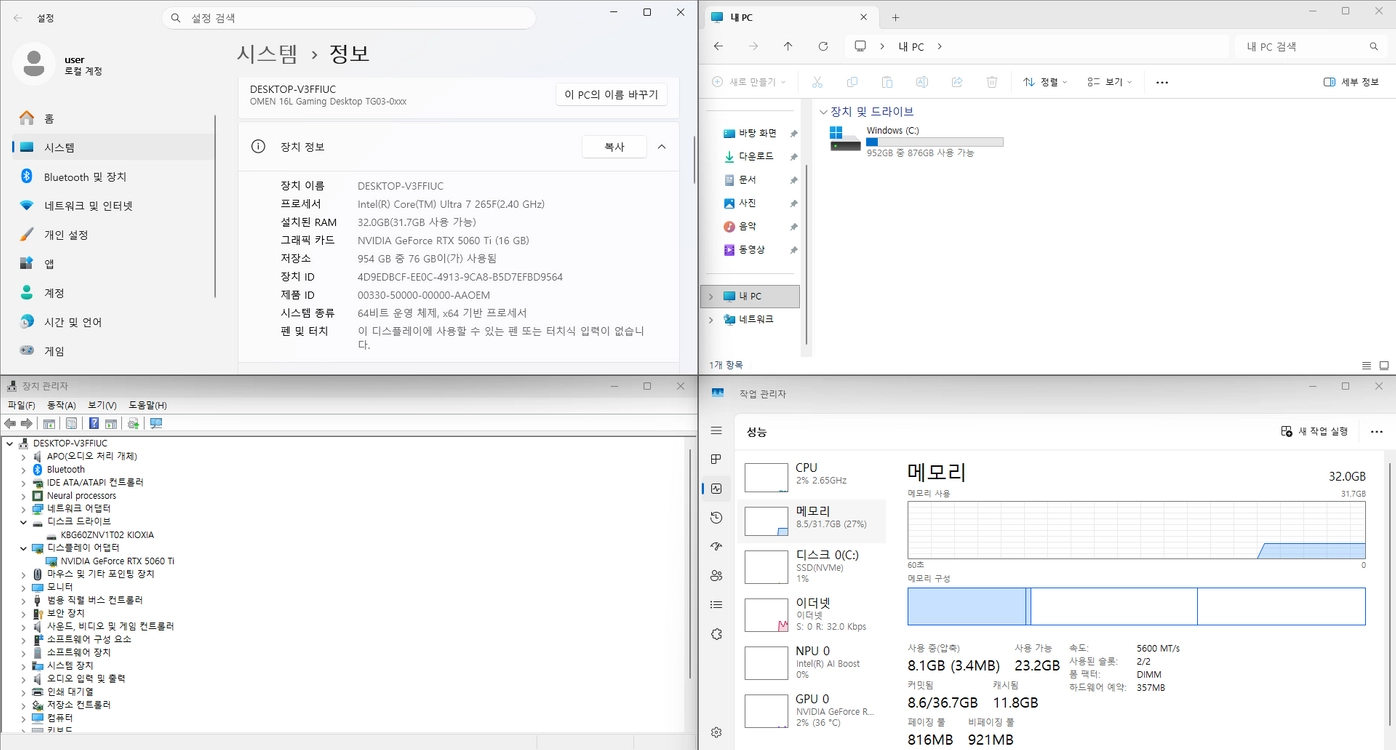Click 이 PC의 이름 바꾸기 button
Viewport: 1396px width, 750px height.
pyautogui.click(x=611, y=95)
